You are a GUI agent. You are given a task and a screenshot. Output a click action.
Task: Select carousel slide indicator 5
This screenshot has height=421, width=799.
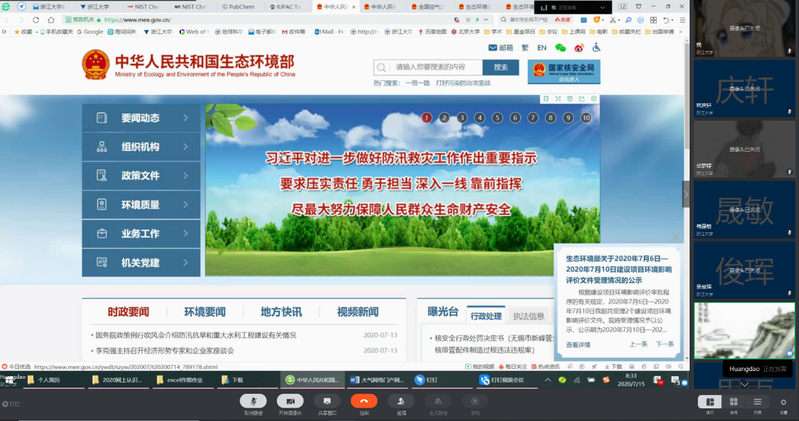(497, 118)
